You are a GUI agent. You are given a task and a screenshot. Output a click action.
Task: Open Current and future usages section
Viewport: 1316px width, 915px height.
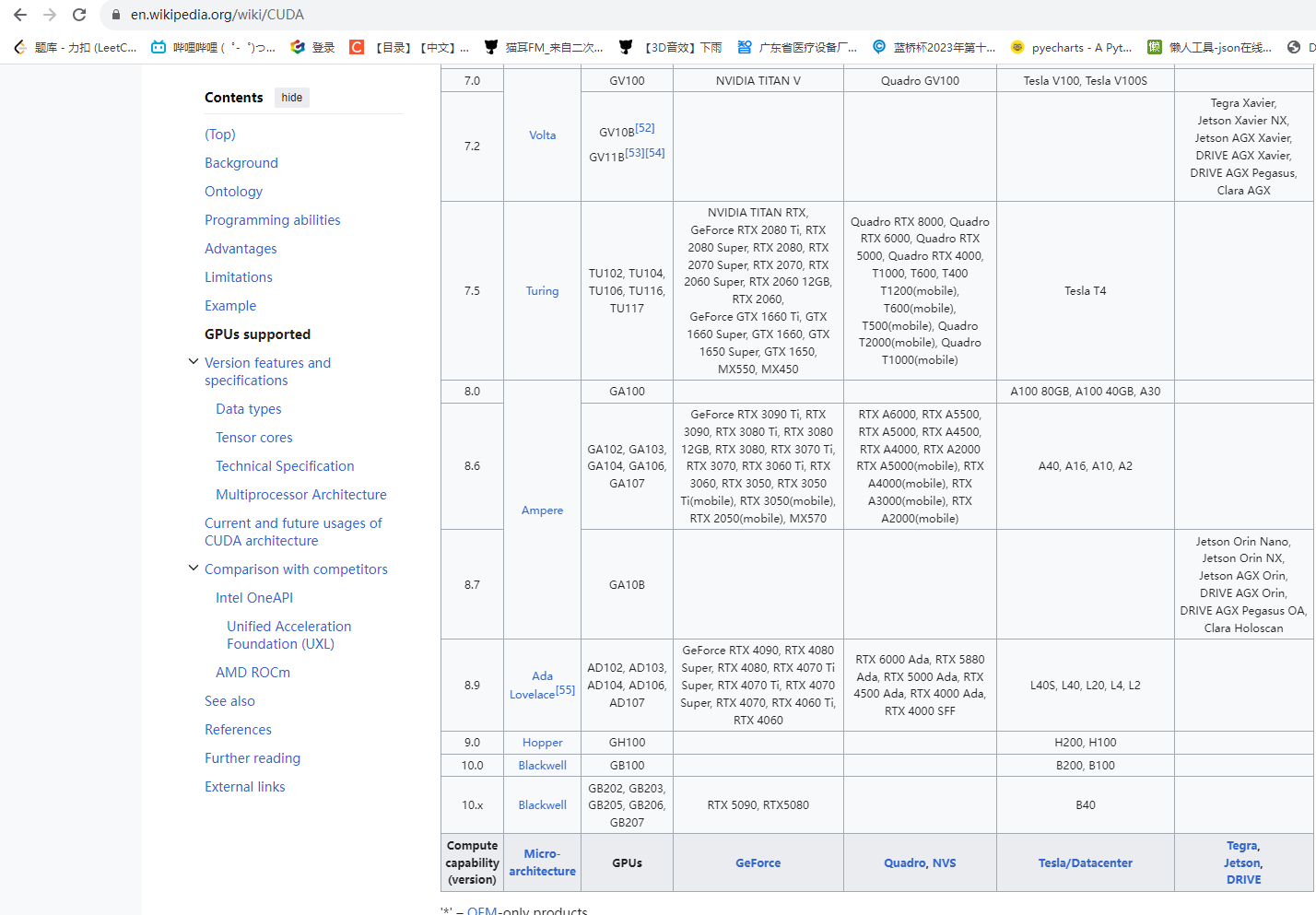click(293, 532)
